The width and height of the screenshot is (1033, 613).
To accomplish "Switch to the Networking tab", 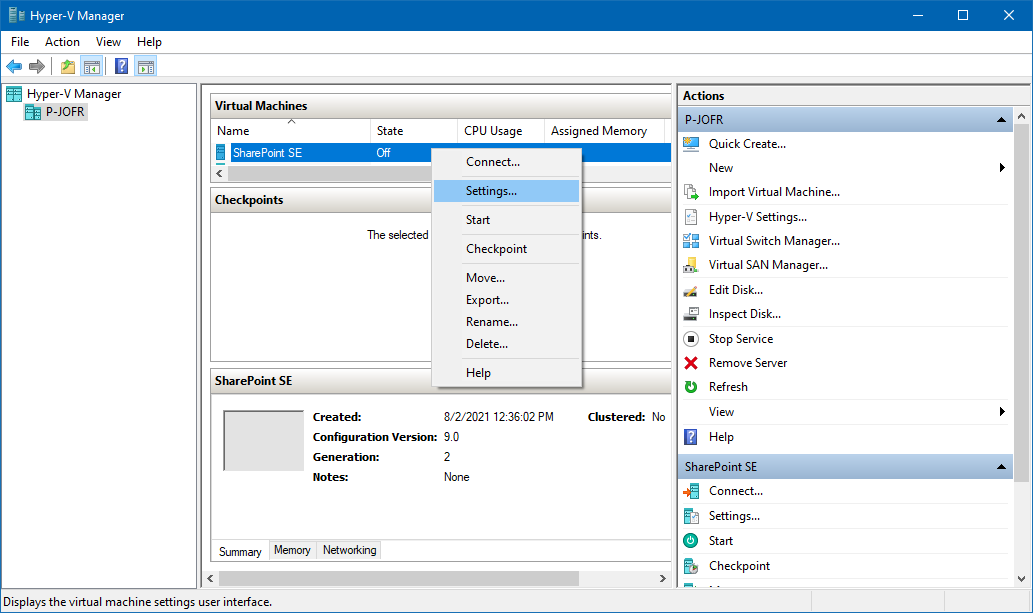I will pyautogui.click(x=349, y=550).
